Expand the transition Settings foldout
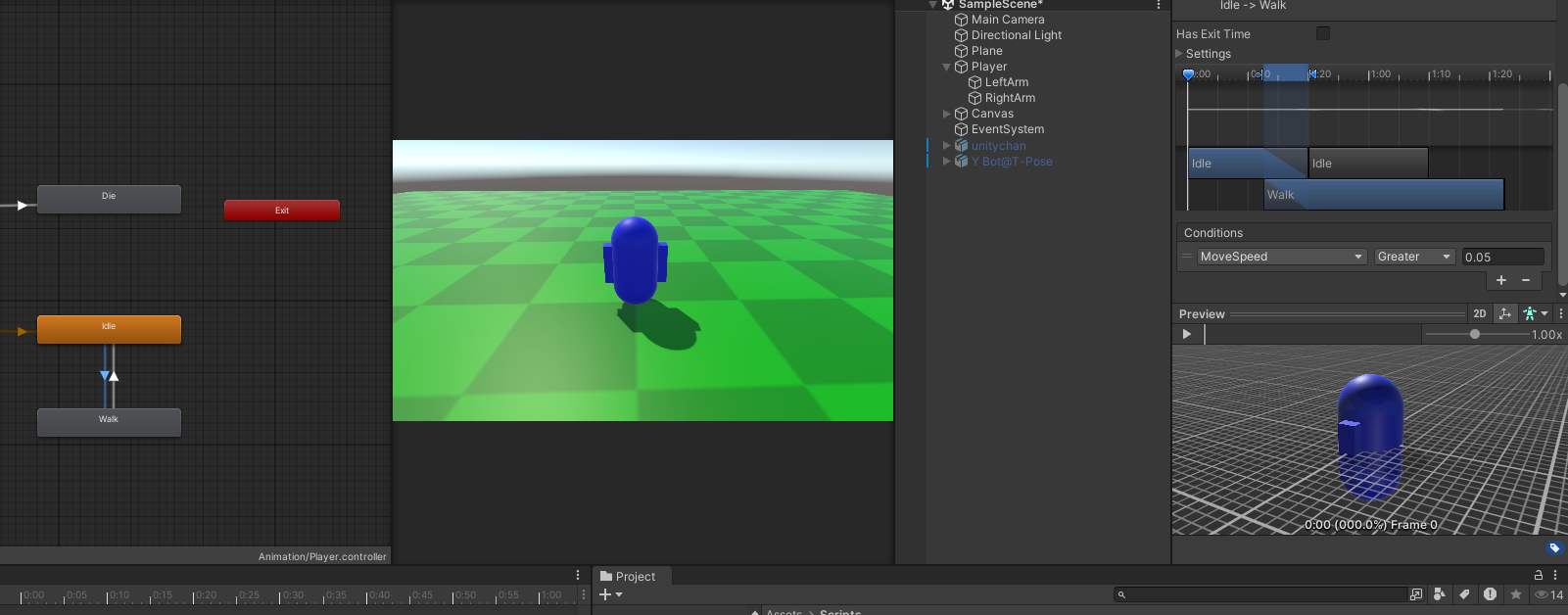The image size is (1568, 615). [x=1179, y=54]
